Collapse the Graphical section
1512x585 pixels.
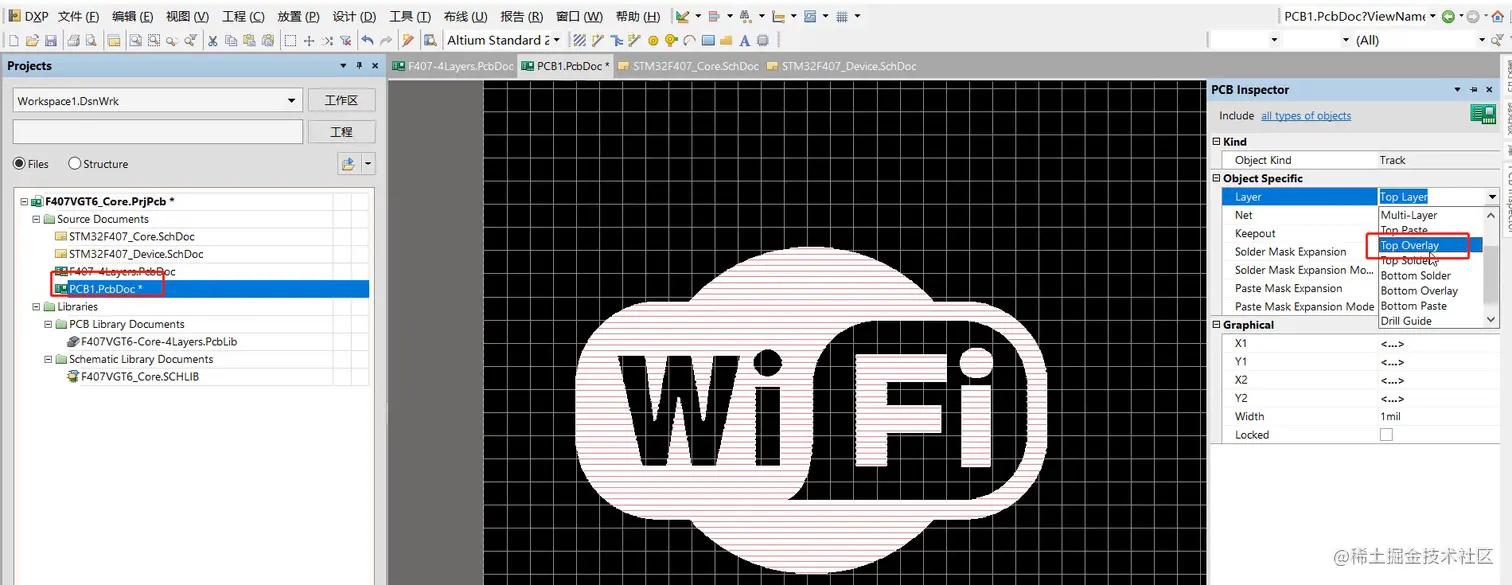[1217, 325]
